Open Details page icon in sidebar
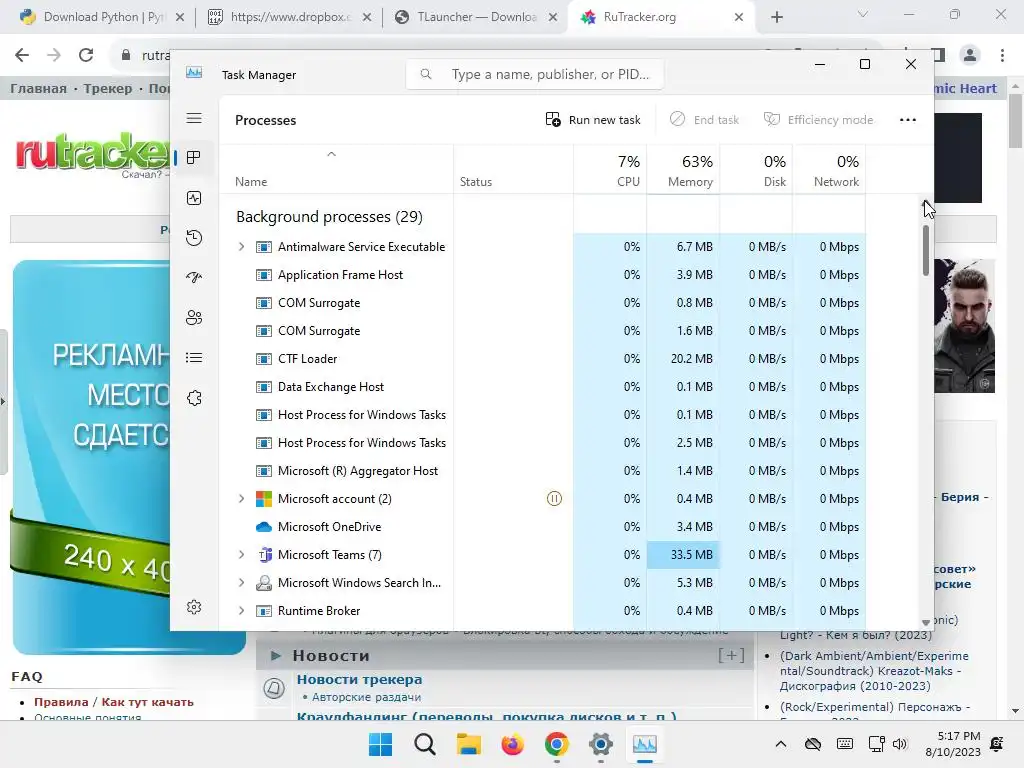The width and height of the screenshot is (1024, 768). (x=194, y=357)
